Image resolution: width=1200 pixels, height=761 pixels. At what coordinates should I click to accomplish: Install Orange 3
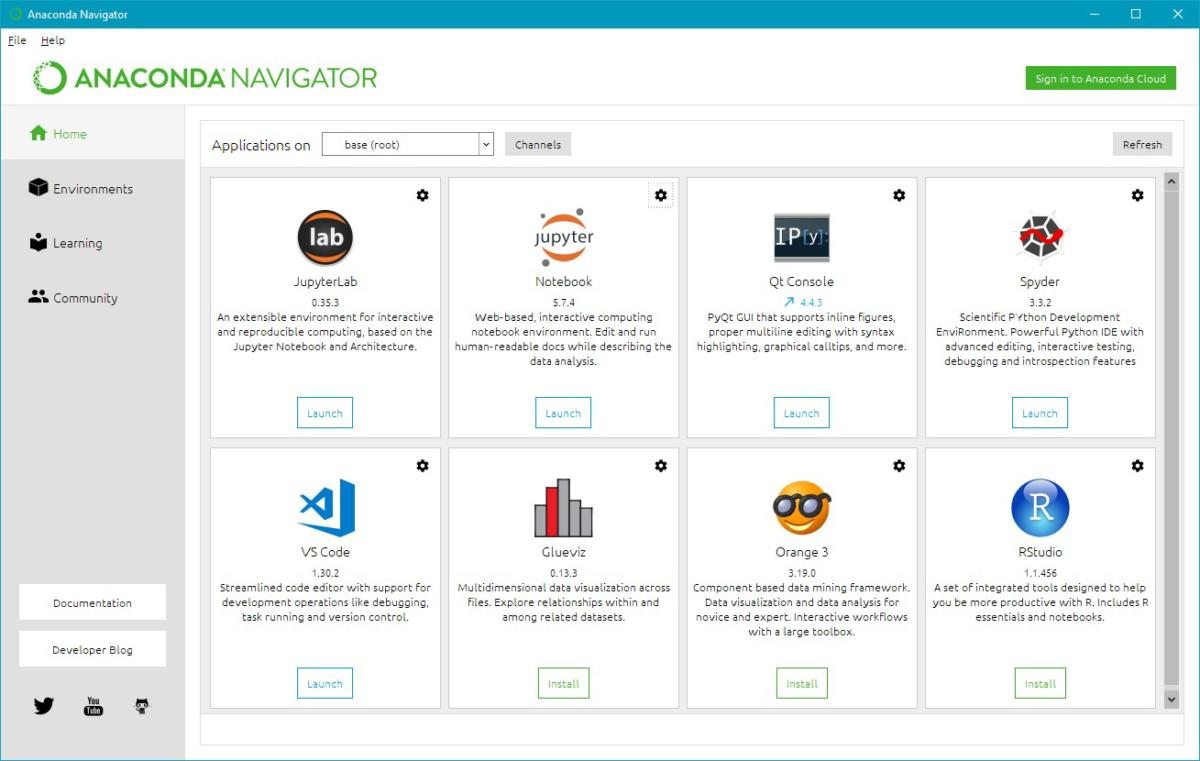801,684
